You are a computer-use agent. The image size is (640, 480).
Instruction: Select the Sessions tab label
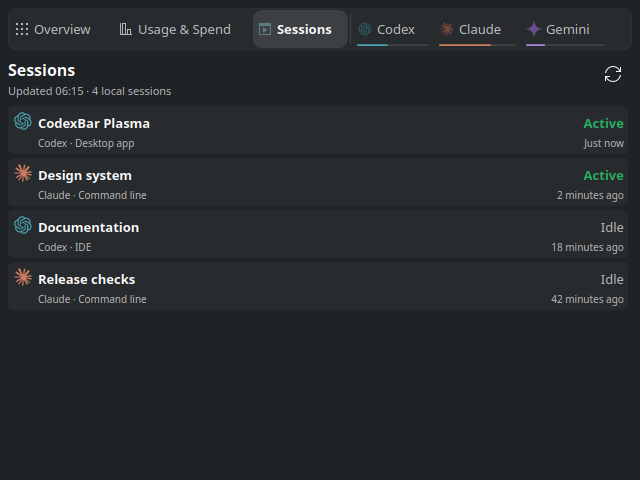pos(304,29)
